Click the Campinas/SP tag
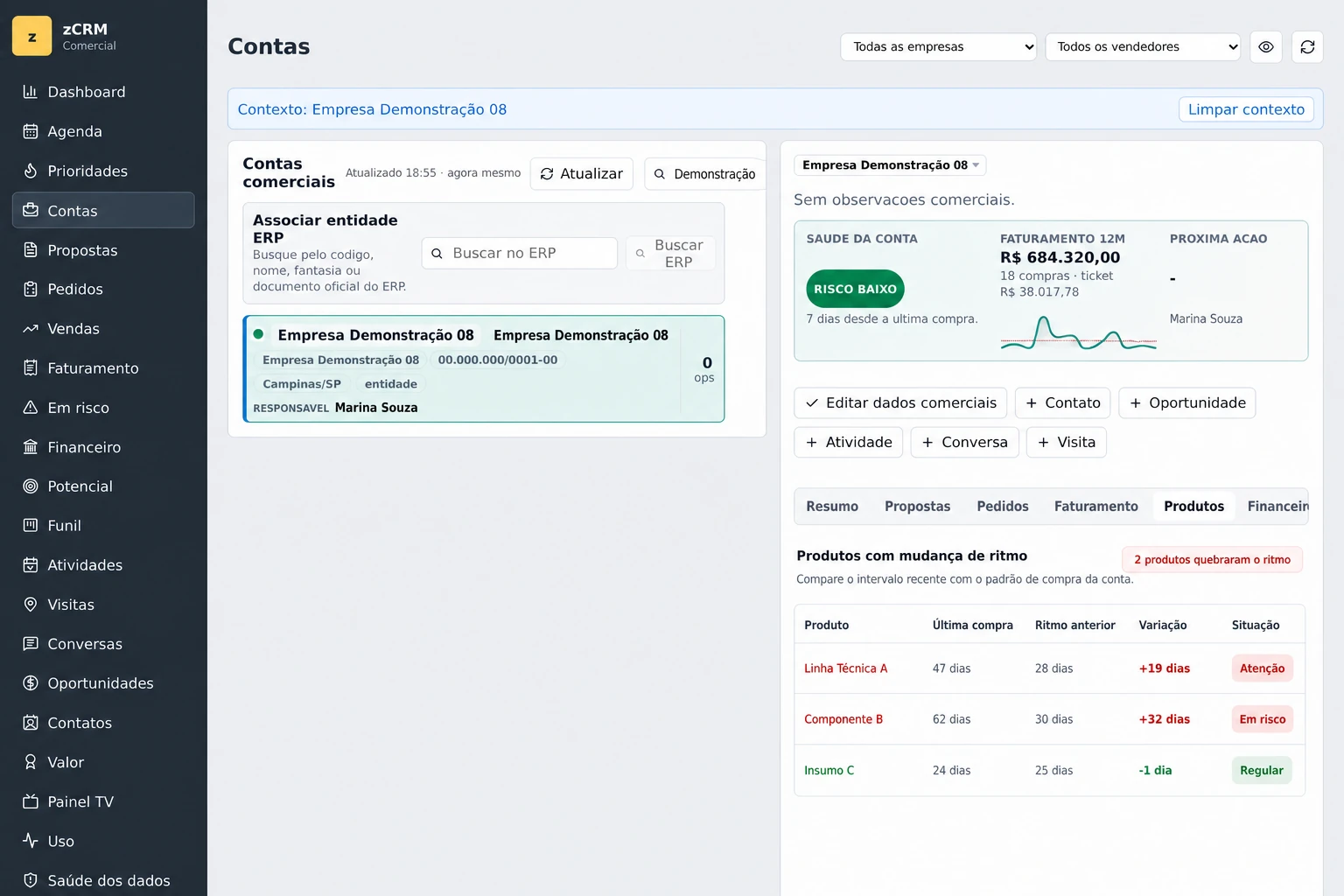1344x896 pixels. [x=302, y=384]
